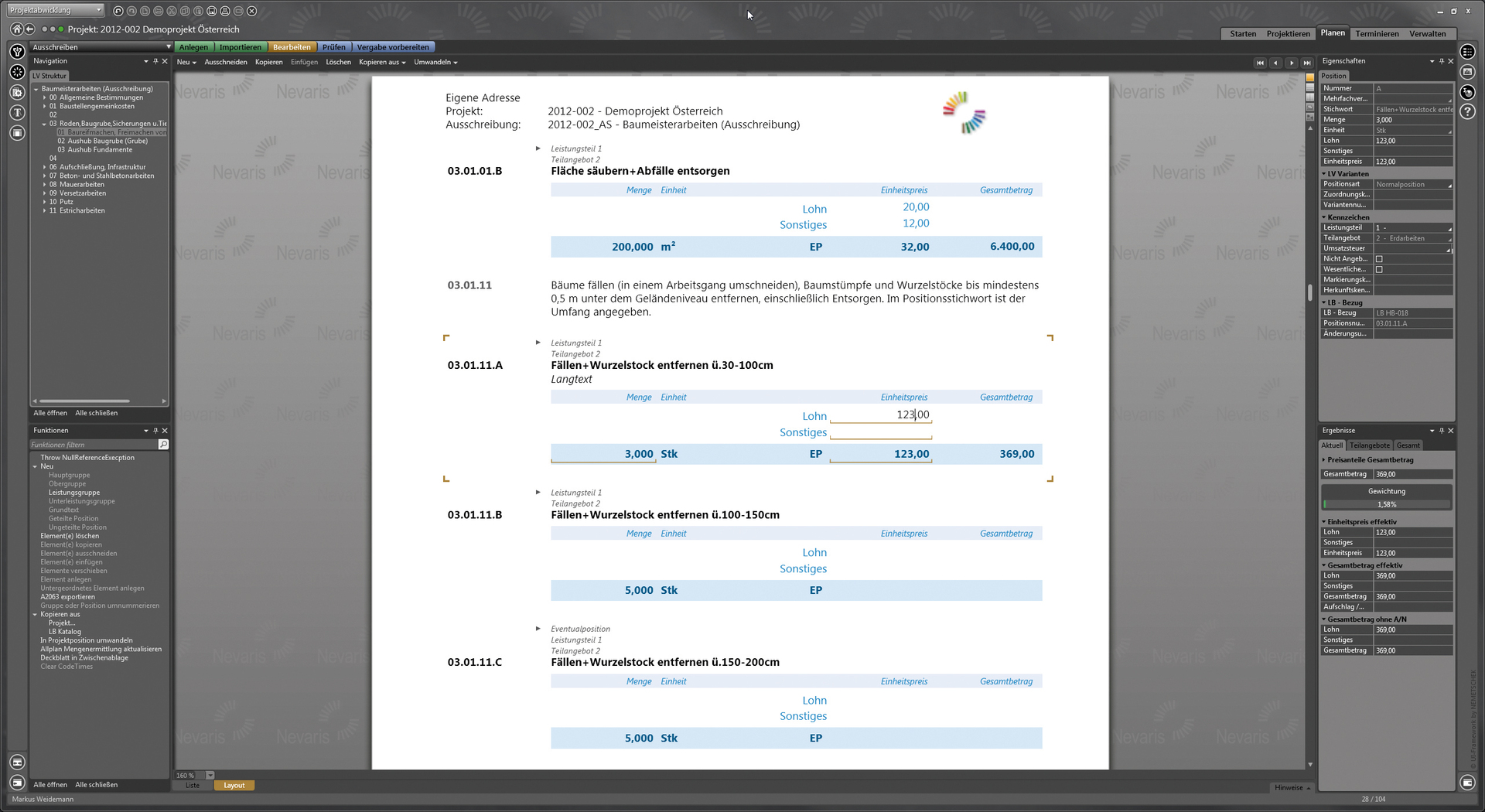Click the Home icon in the header
The image size is (1485, 812).
(16, 29)
